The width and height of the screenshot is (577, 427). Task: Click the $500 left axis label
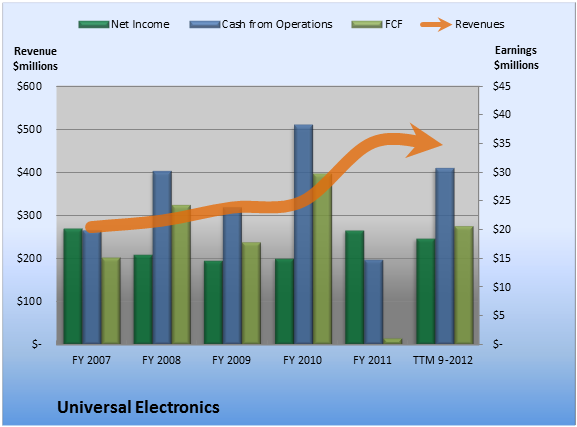point(29,130)
